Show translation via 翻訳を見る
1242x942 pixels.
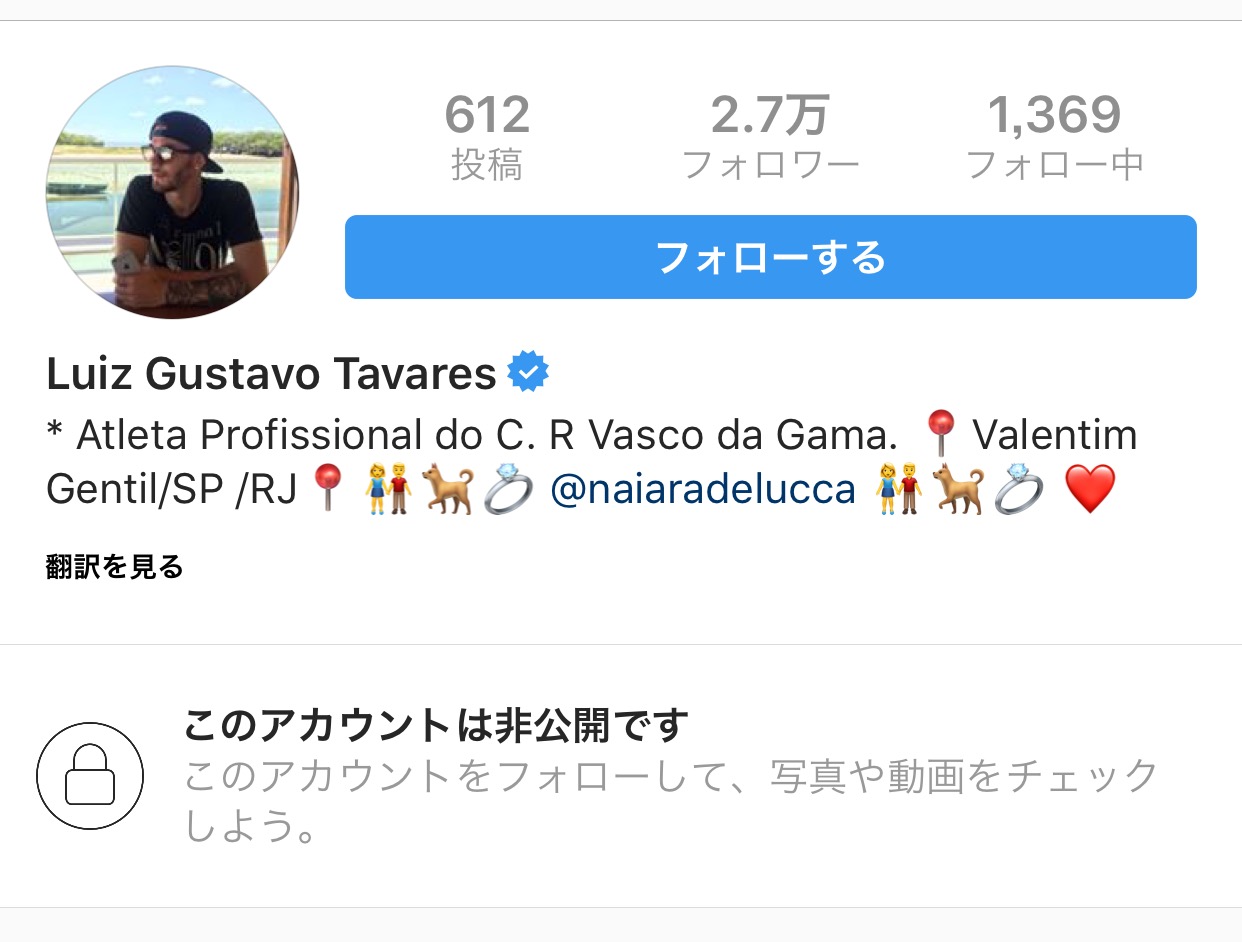pyautogui.click(x=115, y=567)
